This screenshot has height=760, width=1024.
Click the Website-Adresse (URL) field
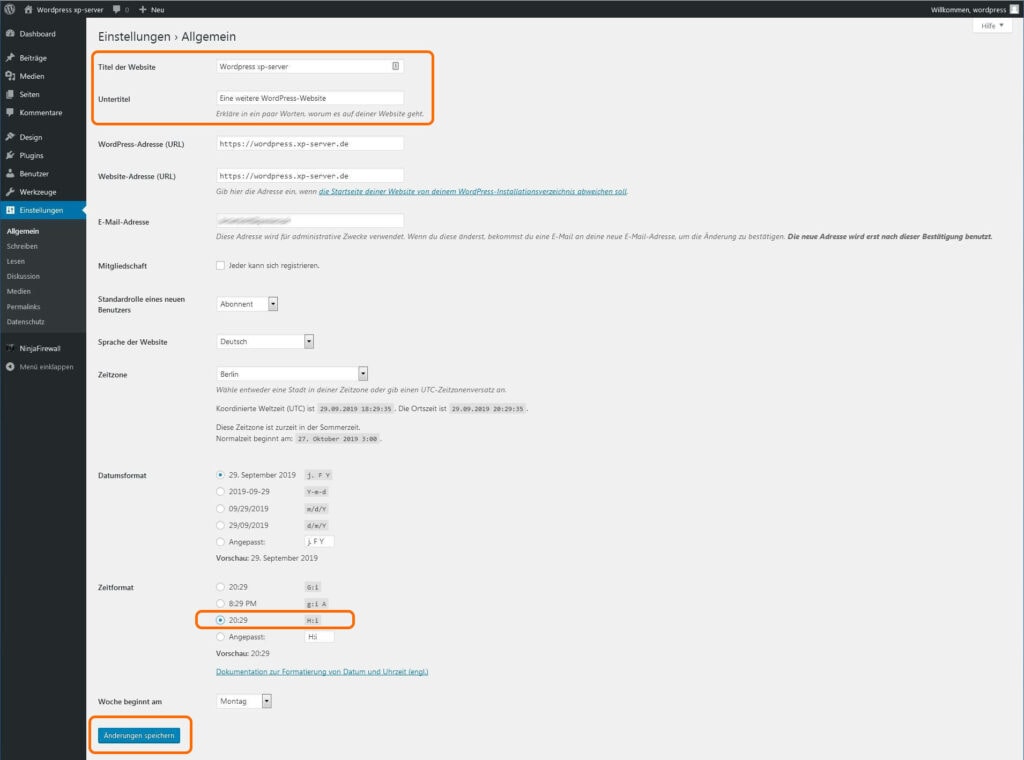310,176
